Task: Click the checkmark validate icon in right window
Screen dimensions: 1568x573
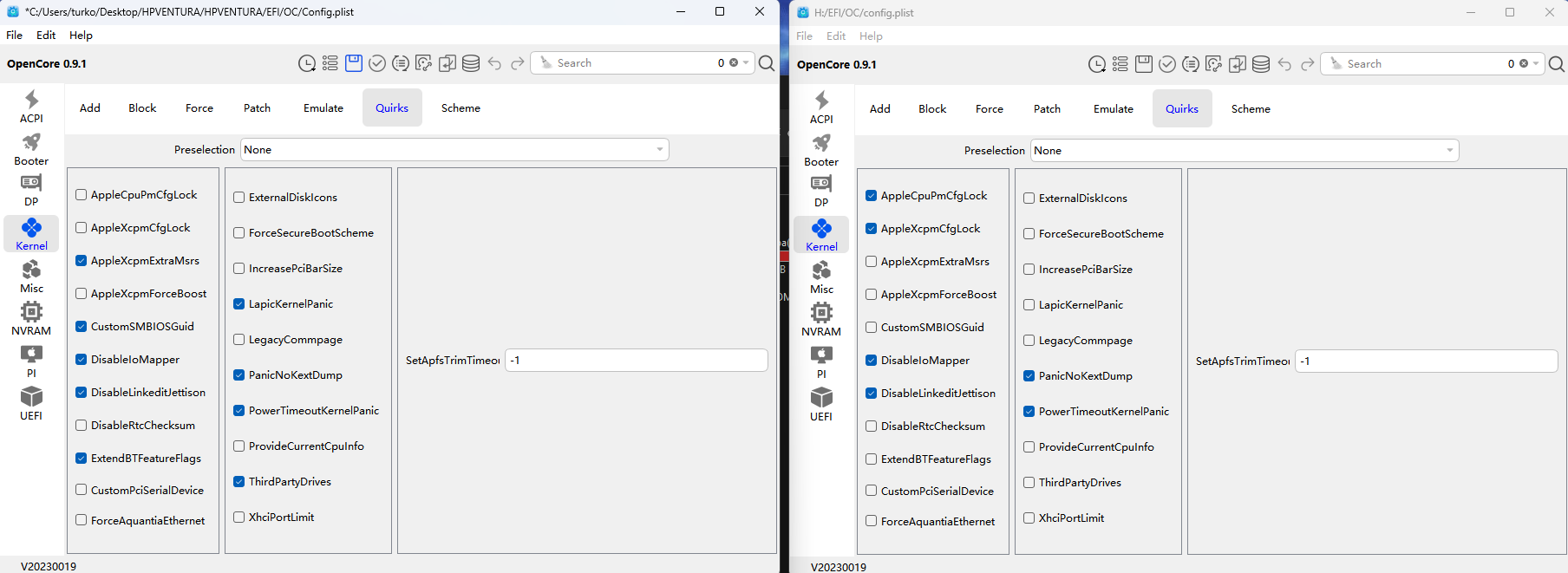Action: pos(1167,64)
